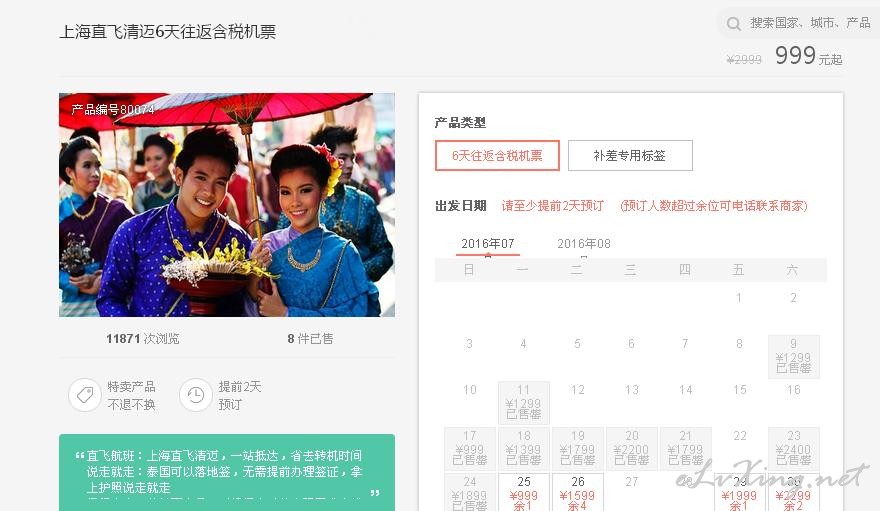Switch to the 2016年08 month tab
The height and width of the screenshot is (511, 880).
[x=584, y=244]
